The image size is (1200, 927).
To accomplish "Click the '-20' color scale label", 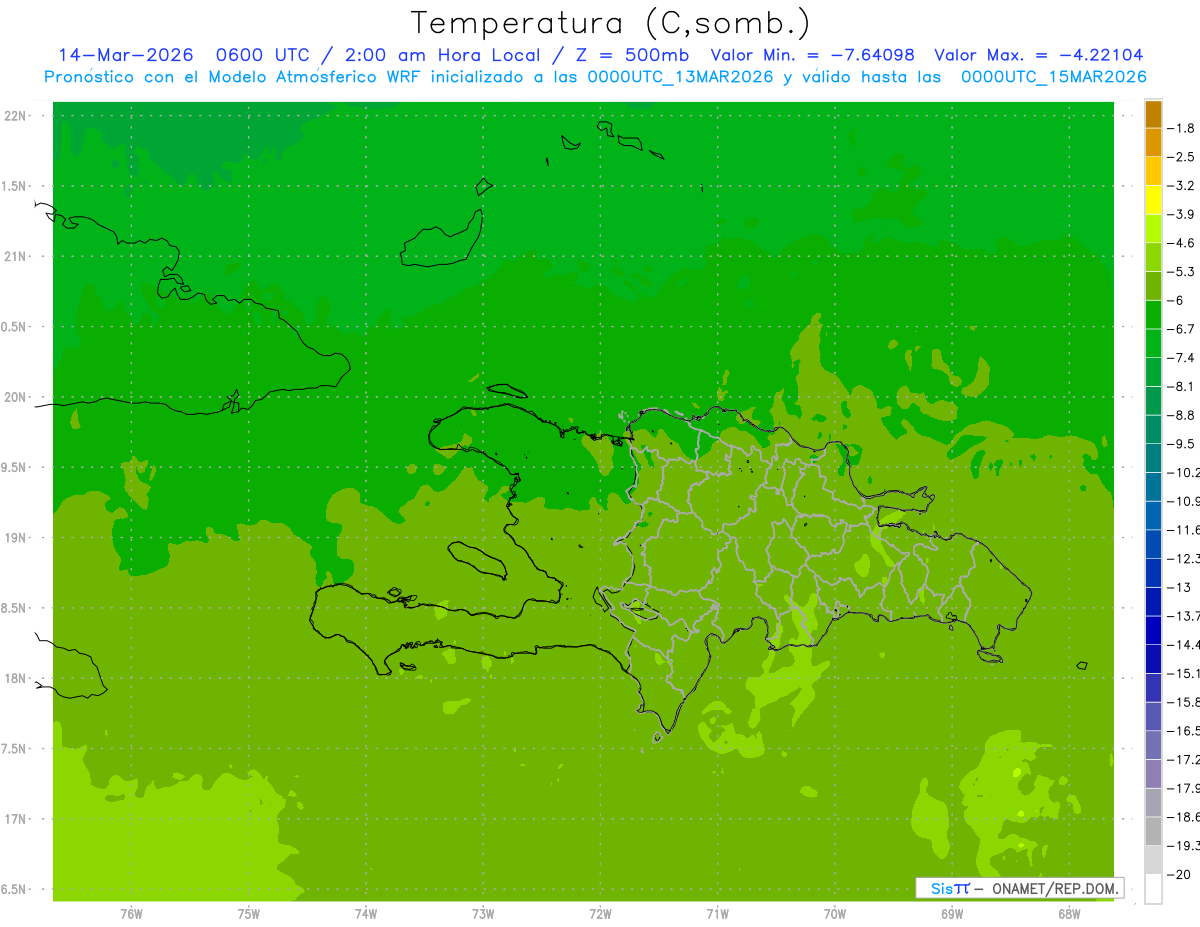I will (1181, 874).
